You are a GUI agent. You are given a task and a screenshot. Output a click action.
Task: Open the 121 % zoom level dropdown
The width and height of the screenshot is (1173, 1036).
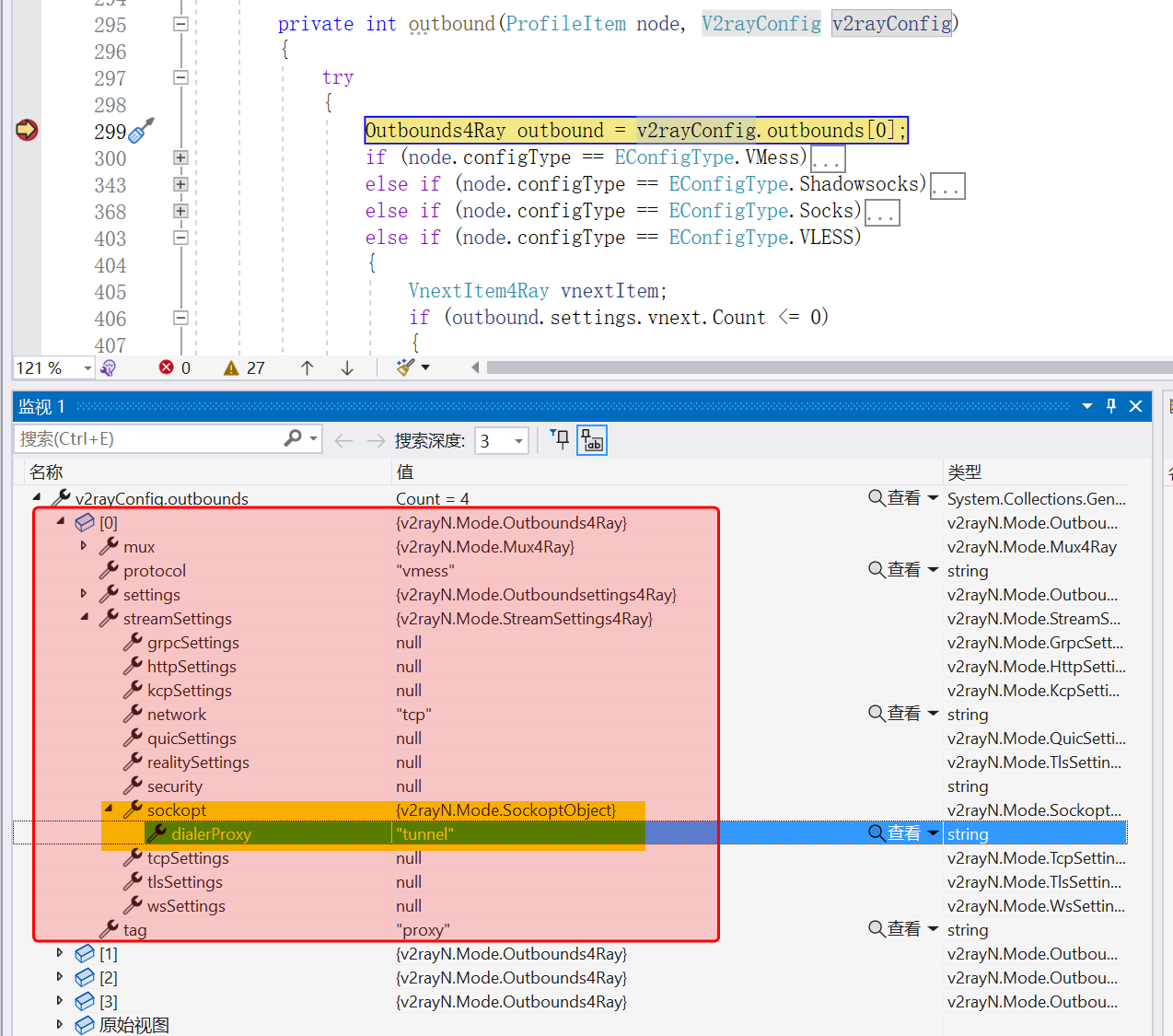point(87,368)
